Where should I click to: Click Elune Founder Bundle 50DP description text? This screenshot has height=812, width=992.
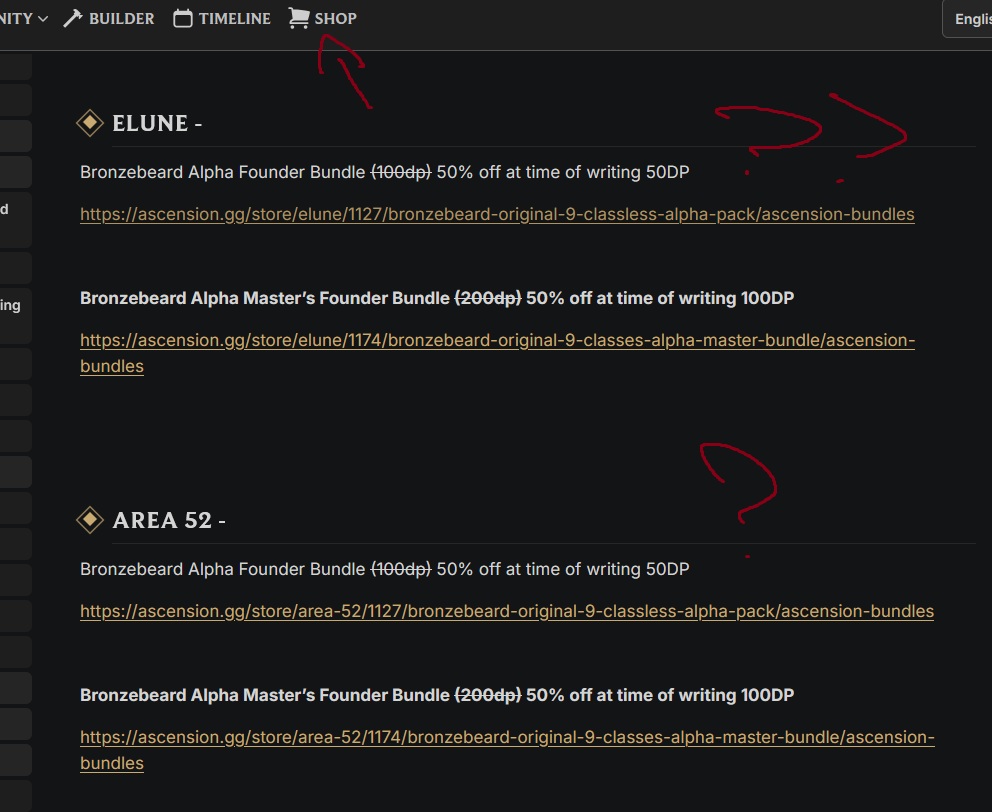pos(385,172)
